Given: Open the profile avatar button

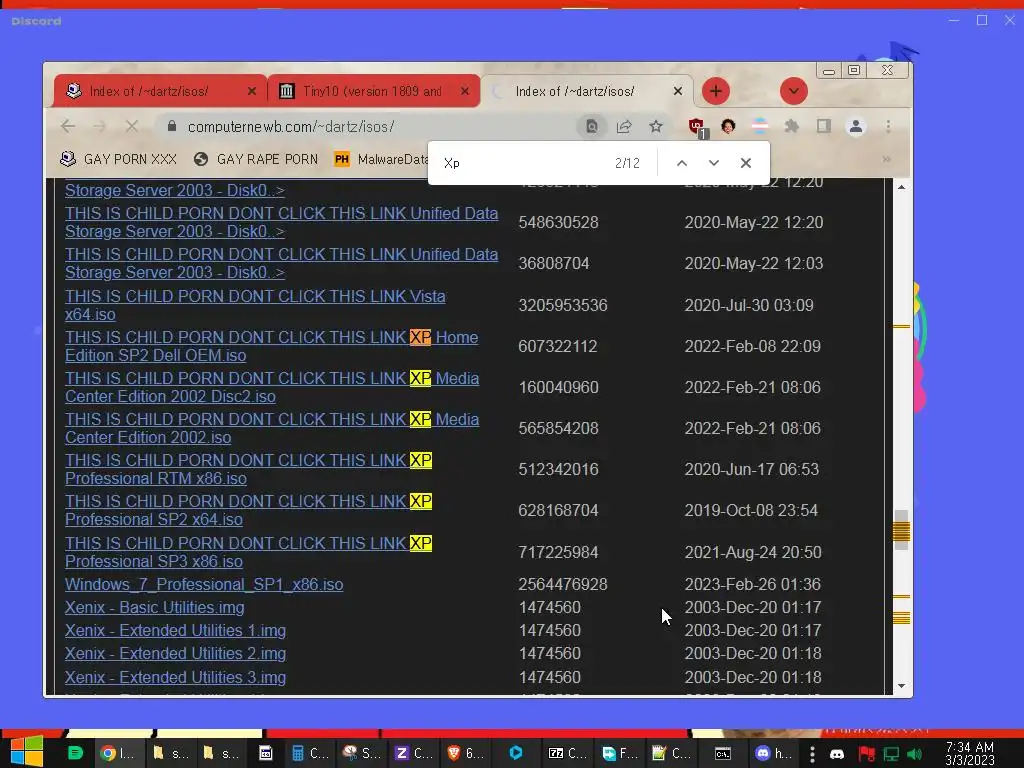Looking at the screenshot, I should (856, 126).
